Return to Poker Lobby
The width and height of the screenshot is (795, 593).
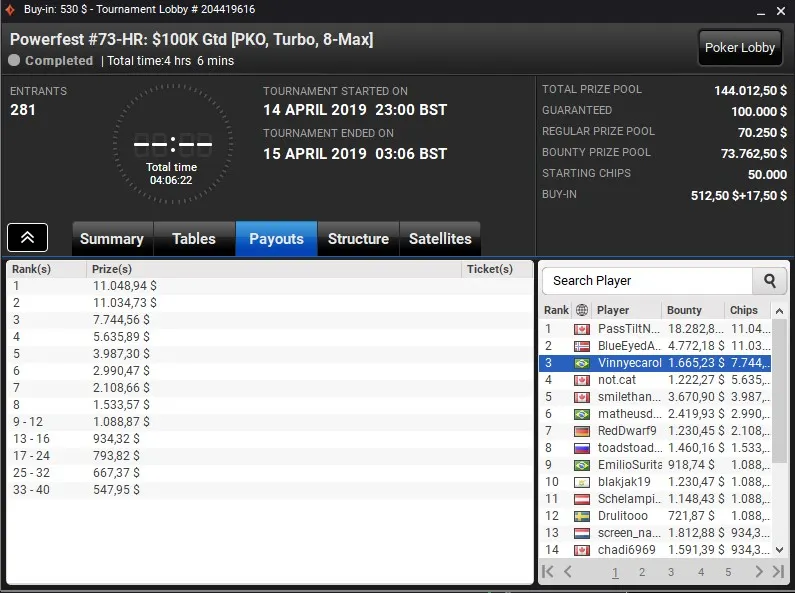[x=740, y=48]
